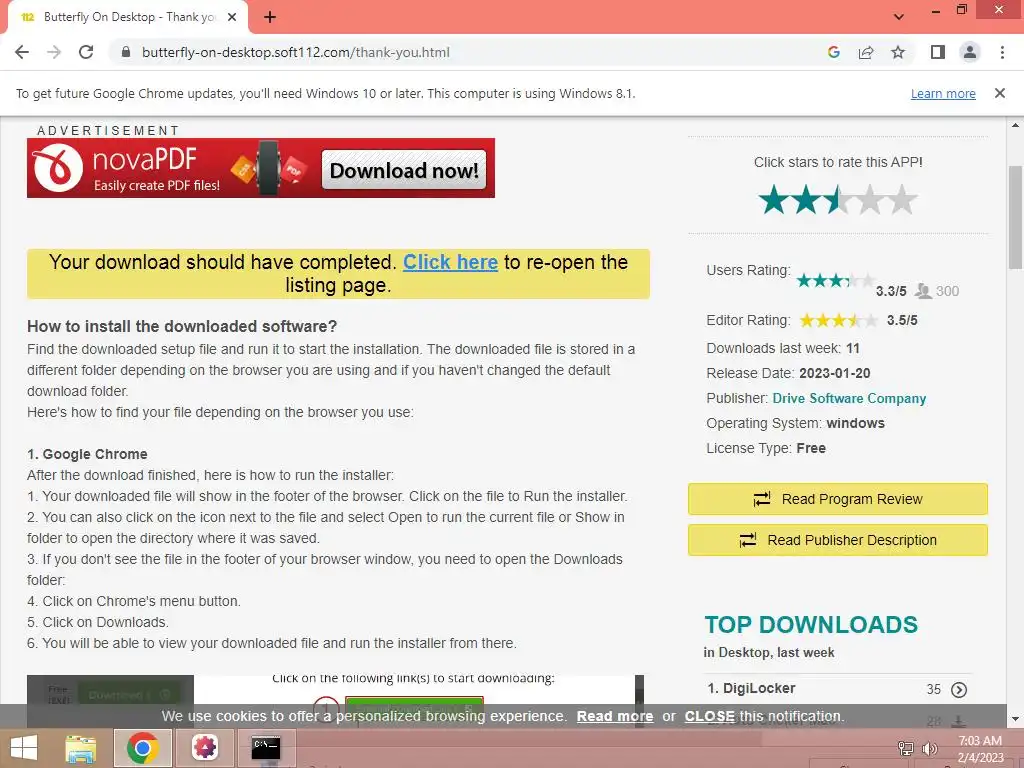Open the Windows Start button

(x=24, y=748)
